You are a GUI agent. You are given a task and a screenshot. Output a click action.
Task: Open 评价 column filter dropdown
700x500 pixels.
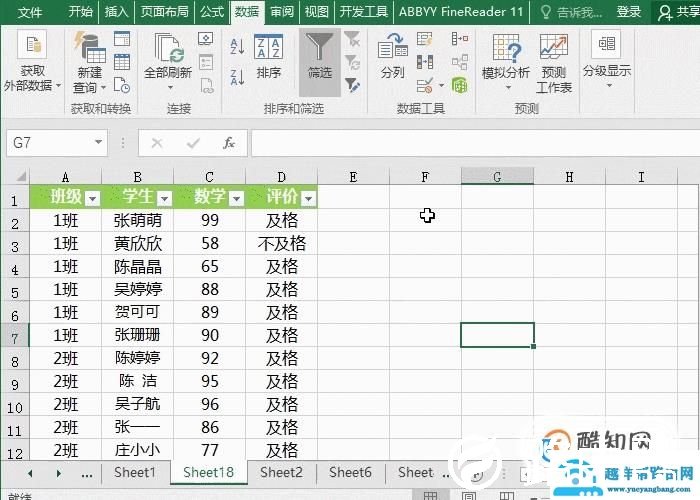click(x=308, y=198)
